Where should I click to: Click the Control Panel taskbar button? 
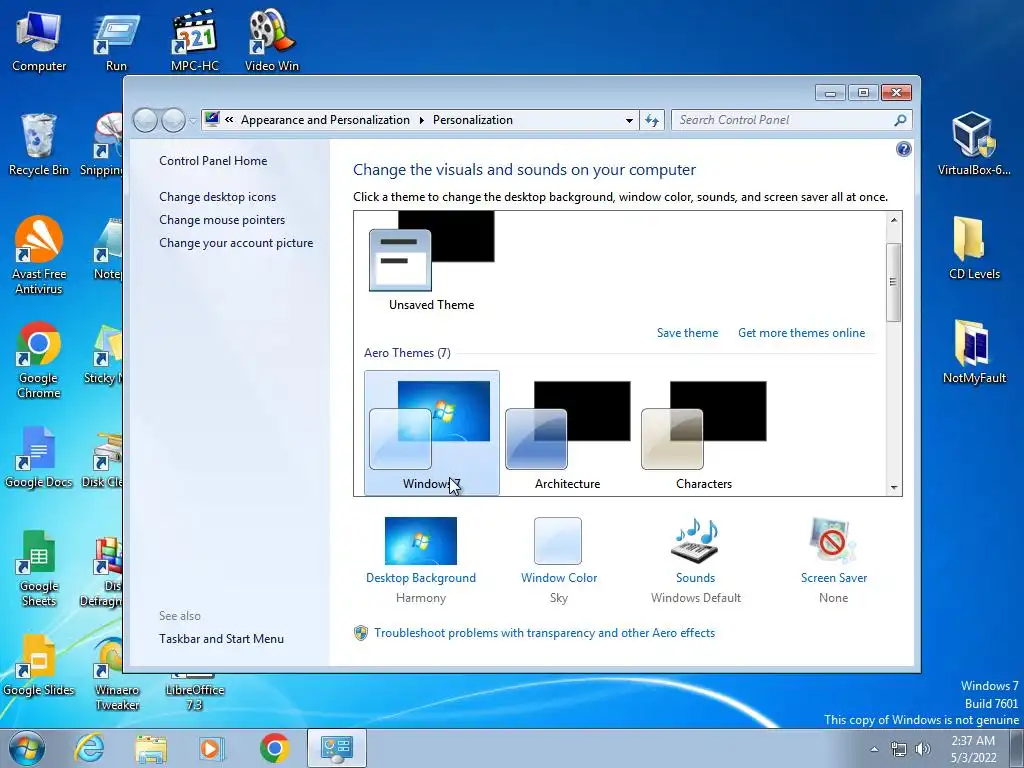(x=336, y=748)
